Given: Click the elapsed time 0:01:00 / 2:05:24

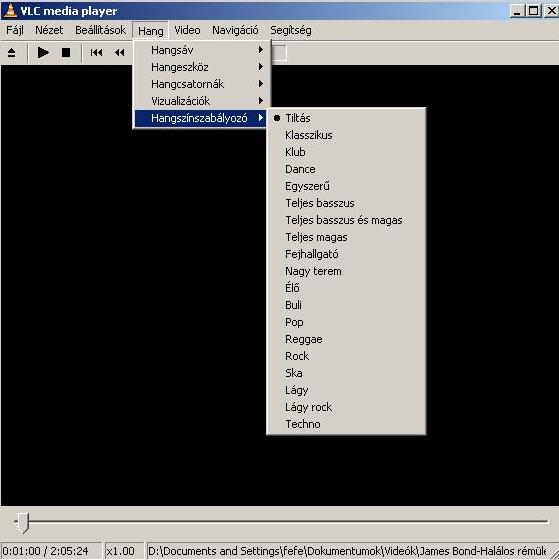Looking at the screenshot, I should tap(45, 551).
